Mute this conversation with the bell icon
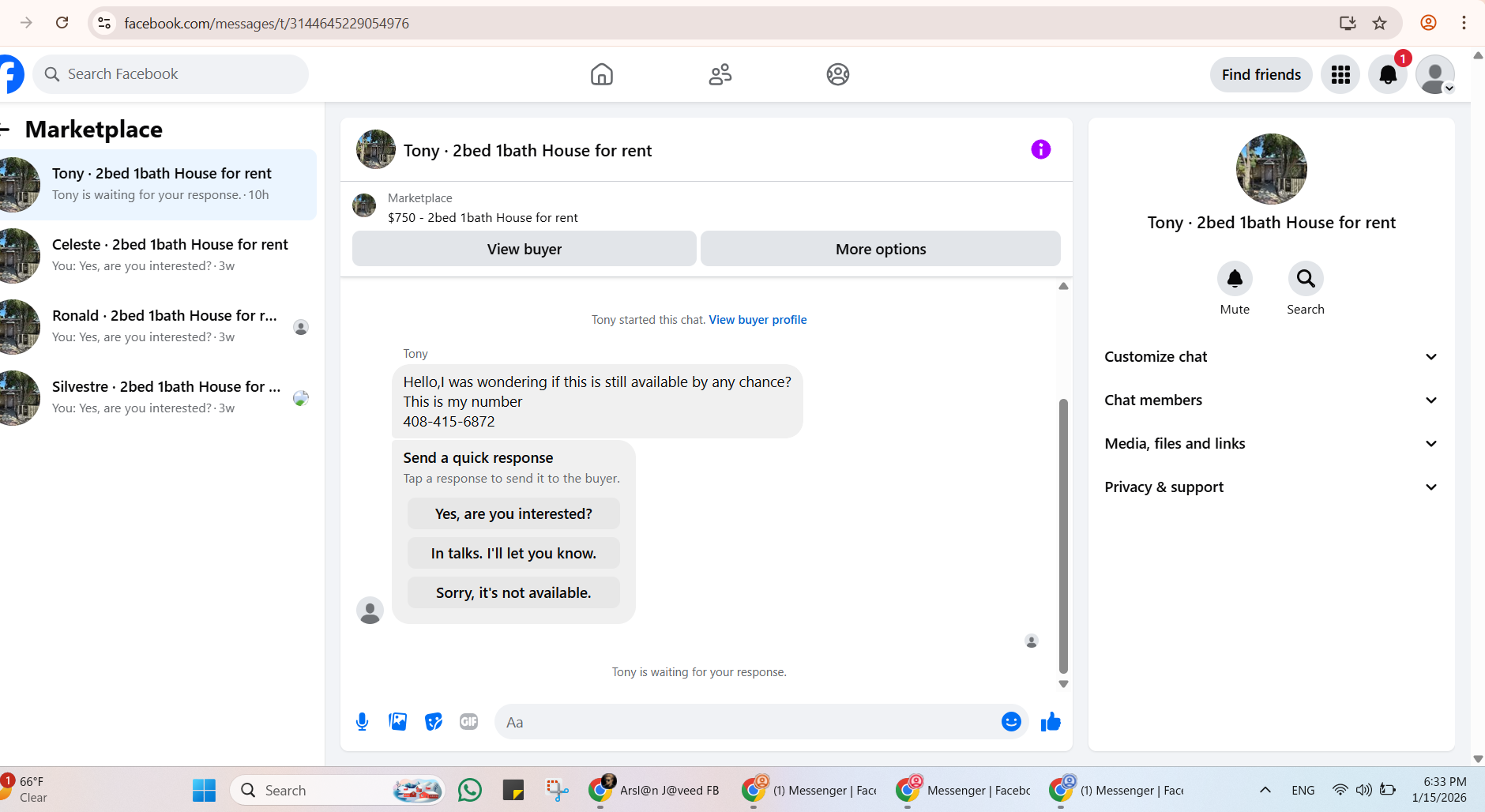 click(x=1235, y=279)
